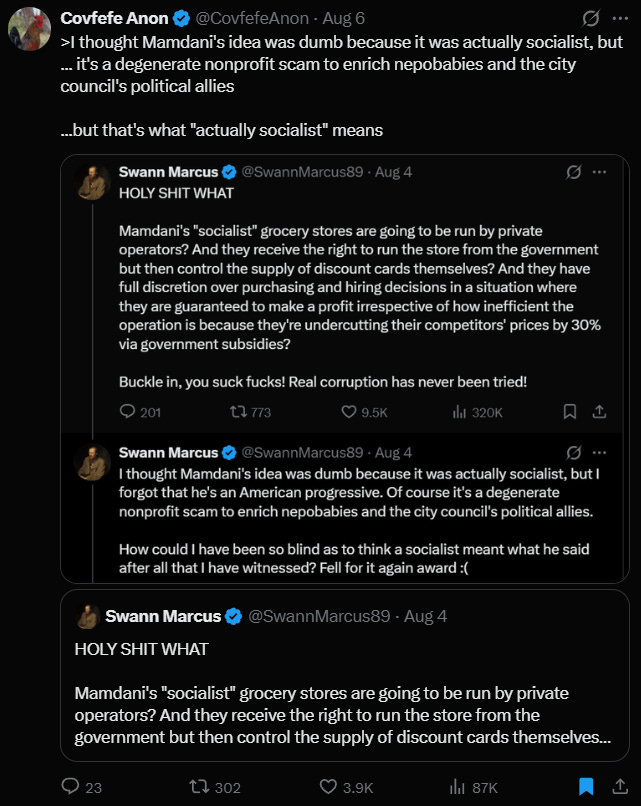The width and height of the screenshot is (641, 806).
Task: Retweet the Covfefe Anon post
Action: [x=214, y=787]
